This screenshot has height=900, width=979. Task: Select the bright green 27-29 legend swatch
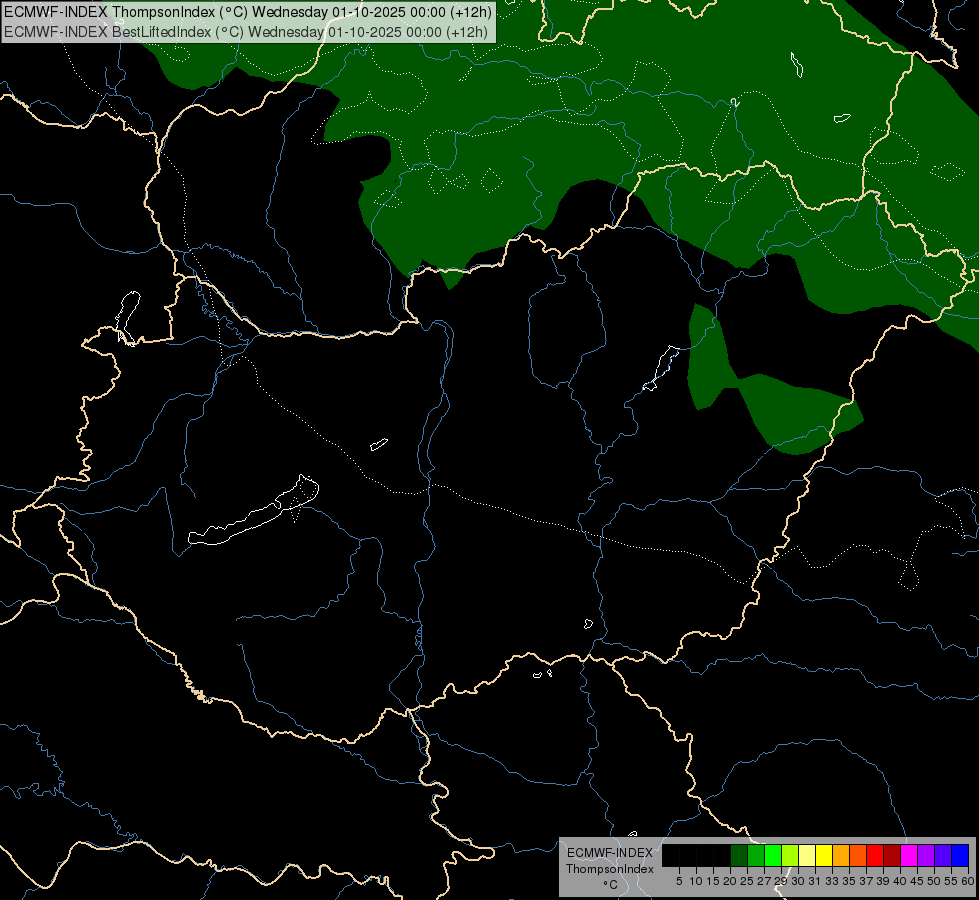pos(773,855)
